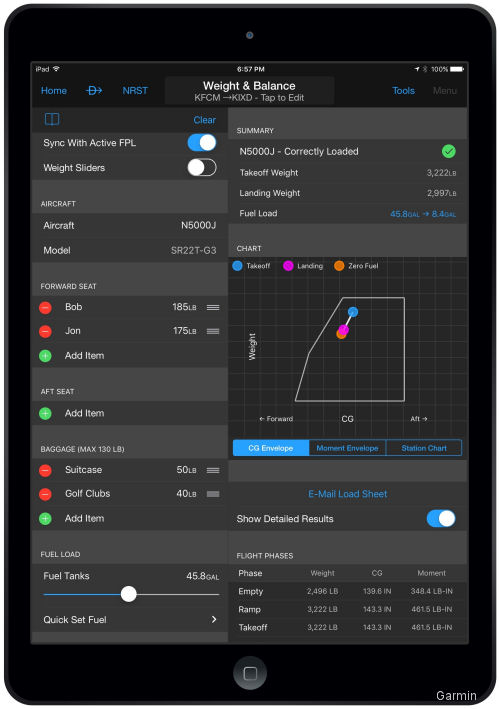Tap Clear to reset loading
The height and width of the screenshot is (709, 500).
[204, 120]
